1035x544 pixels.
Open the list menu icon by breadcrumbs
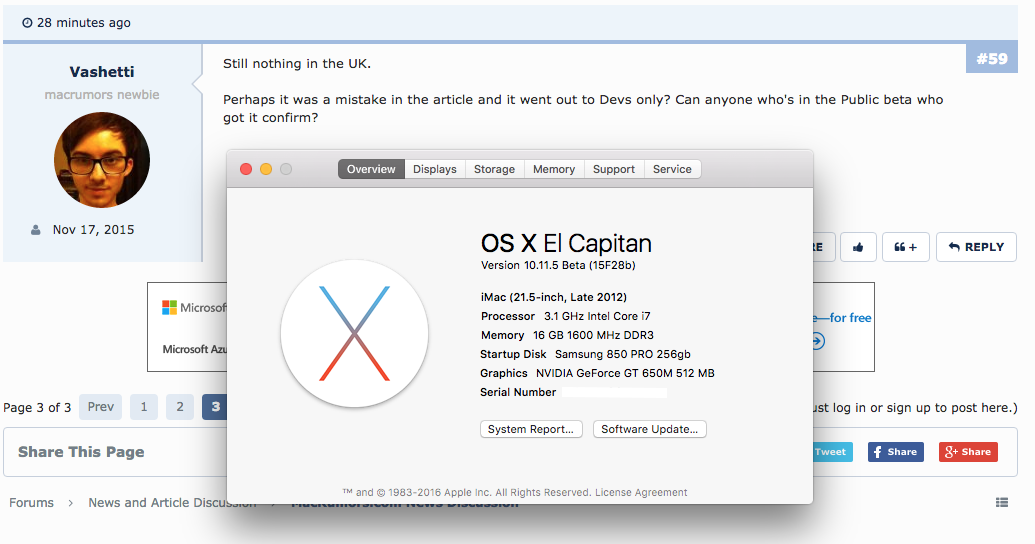click(1002, 502)
